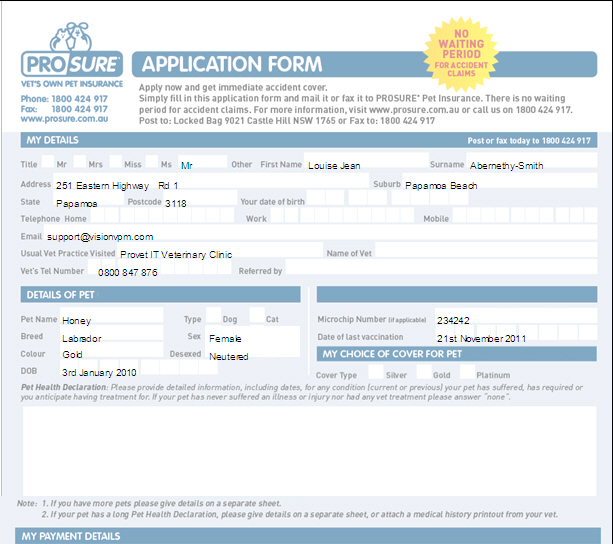Screen dimensions: 613x544
Task: Click the pet DOB field
Action: click(139, 367)
